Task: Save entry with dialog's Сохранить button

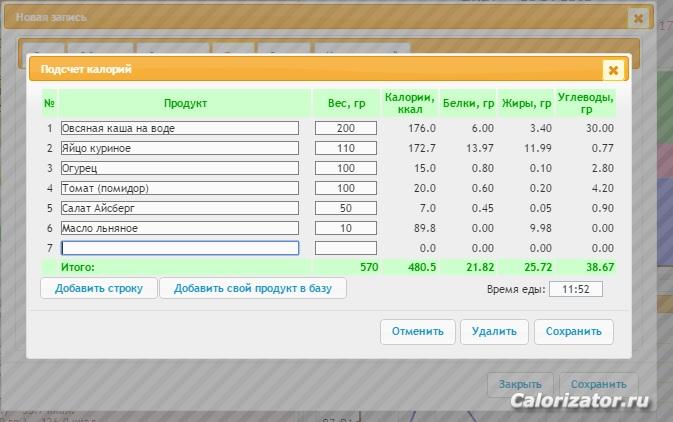Action: (574, 331)
